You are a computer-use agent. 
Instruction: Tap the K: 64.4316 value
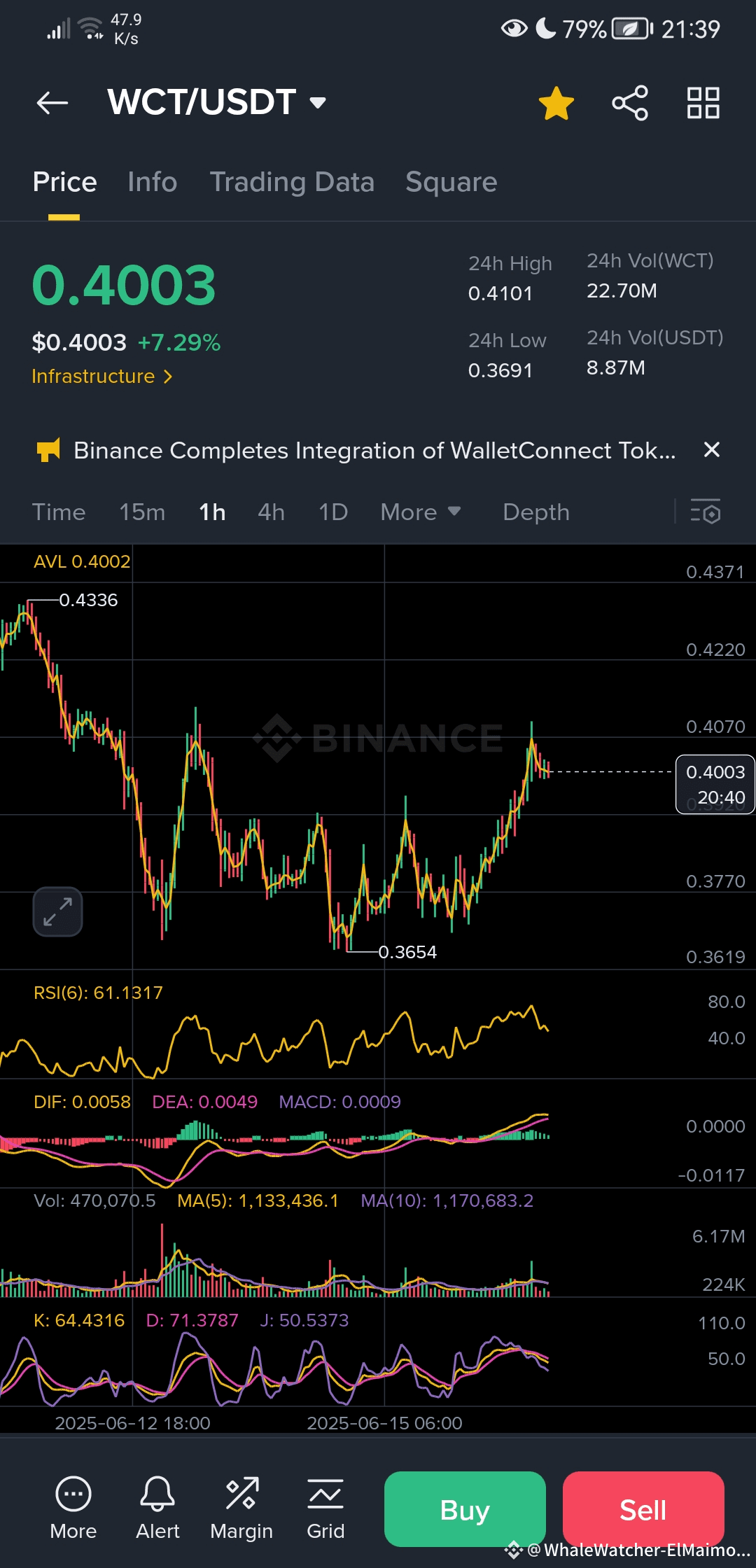pyautogui.click(x=78, y=1320)
